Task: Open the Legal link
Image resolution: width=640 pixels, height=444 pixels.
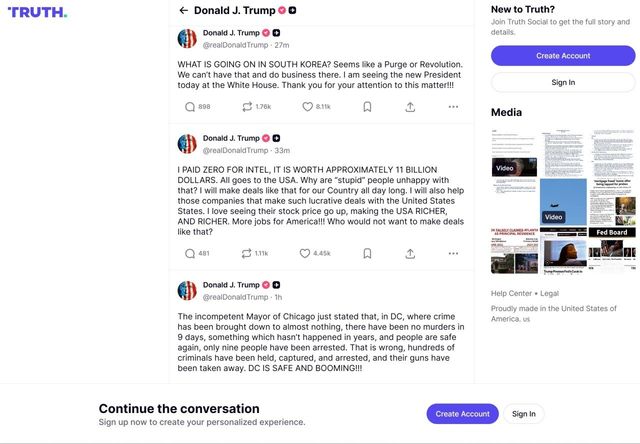Action: pyautogui.click(x=549, y=293)
